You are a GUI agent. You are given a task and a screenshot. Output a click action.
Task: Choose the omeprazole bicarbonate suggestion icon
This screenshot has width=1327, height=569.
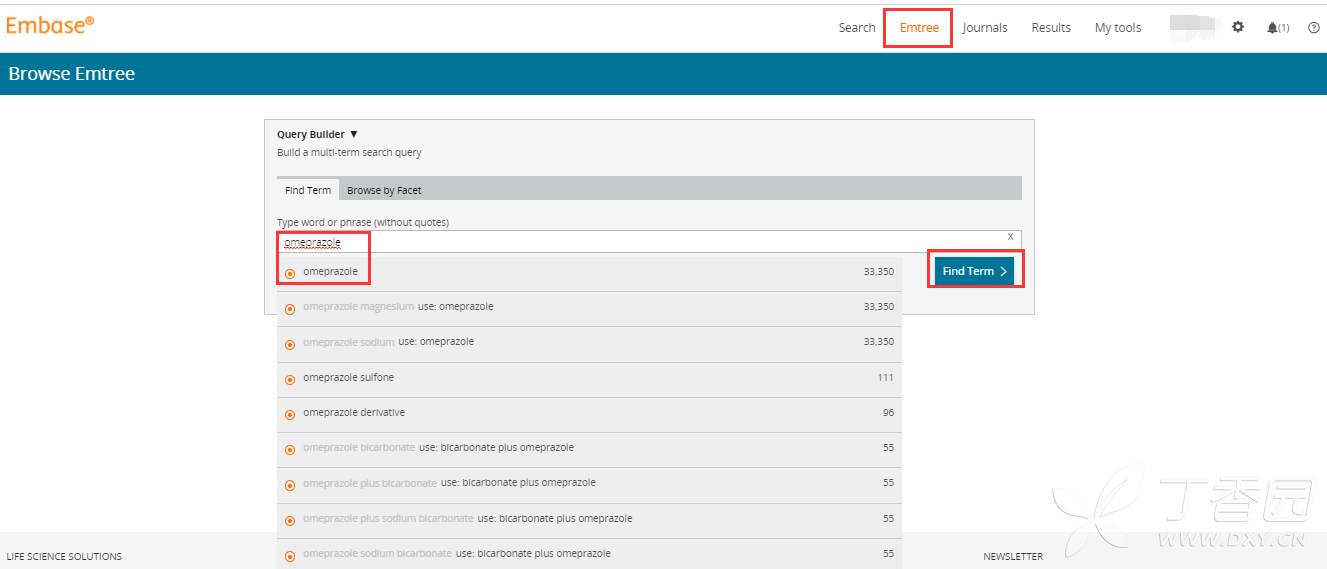point(290,449)
